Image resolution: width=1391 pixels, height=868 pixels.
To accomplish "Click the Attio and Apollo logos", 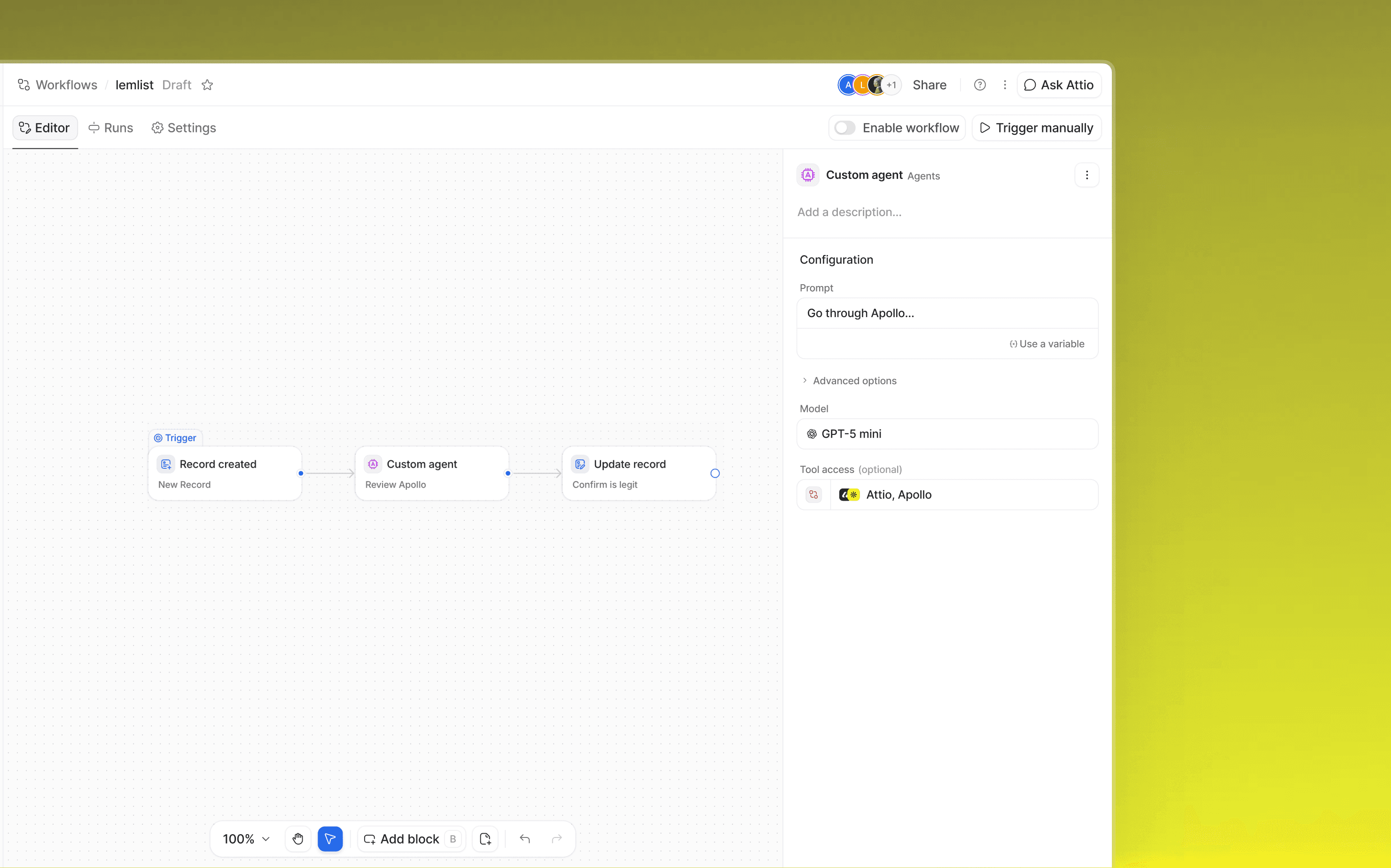I will tap(849, 494).
